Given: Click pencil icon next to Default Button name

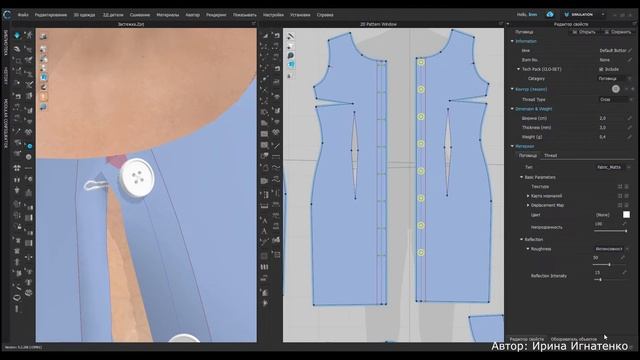Looking at the screenshot, I should pyautogui.click(x=630, y=50).
